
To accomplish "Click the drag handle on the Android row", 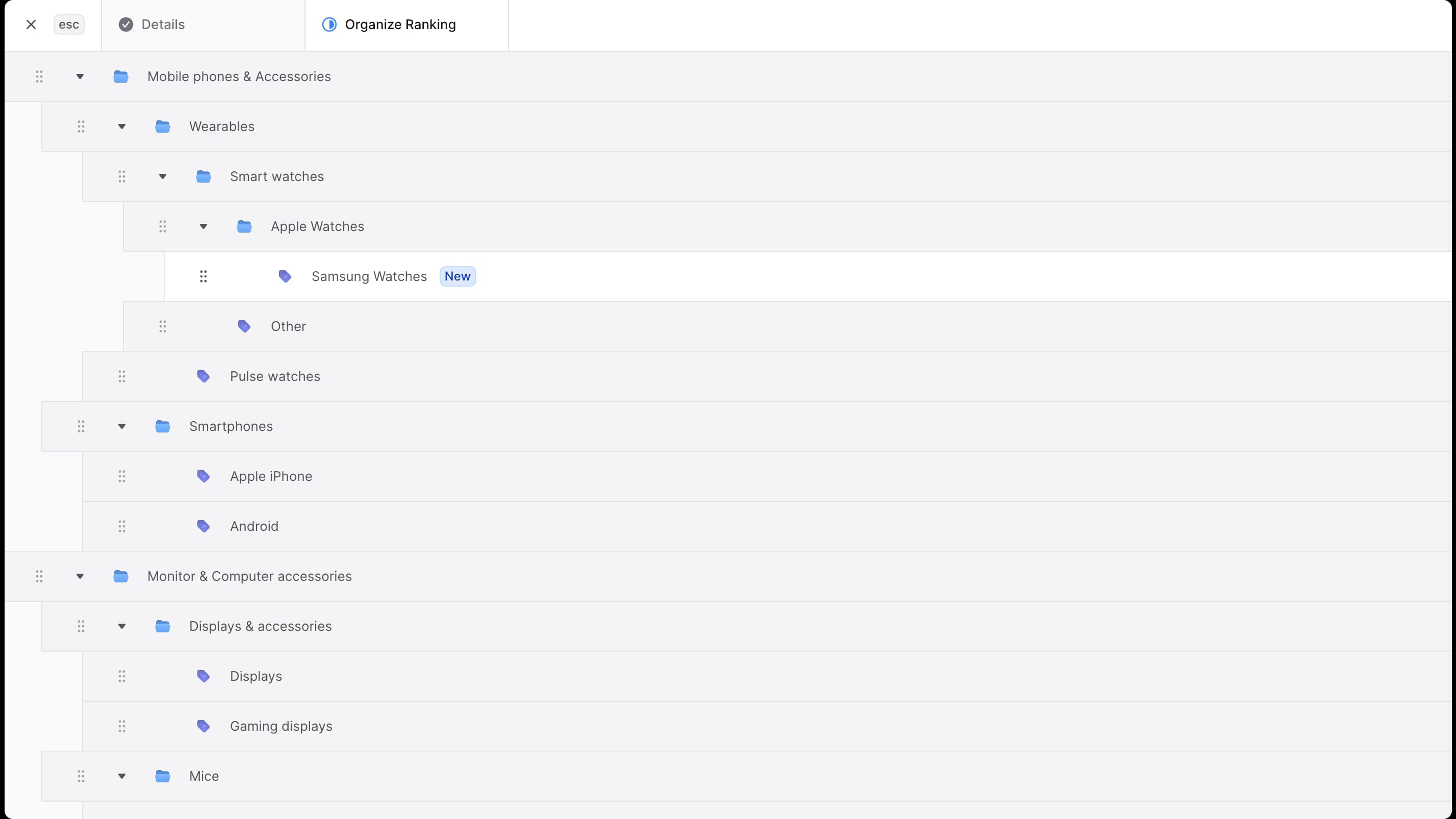I will 122,526.
